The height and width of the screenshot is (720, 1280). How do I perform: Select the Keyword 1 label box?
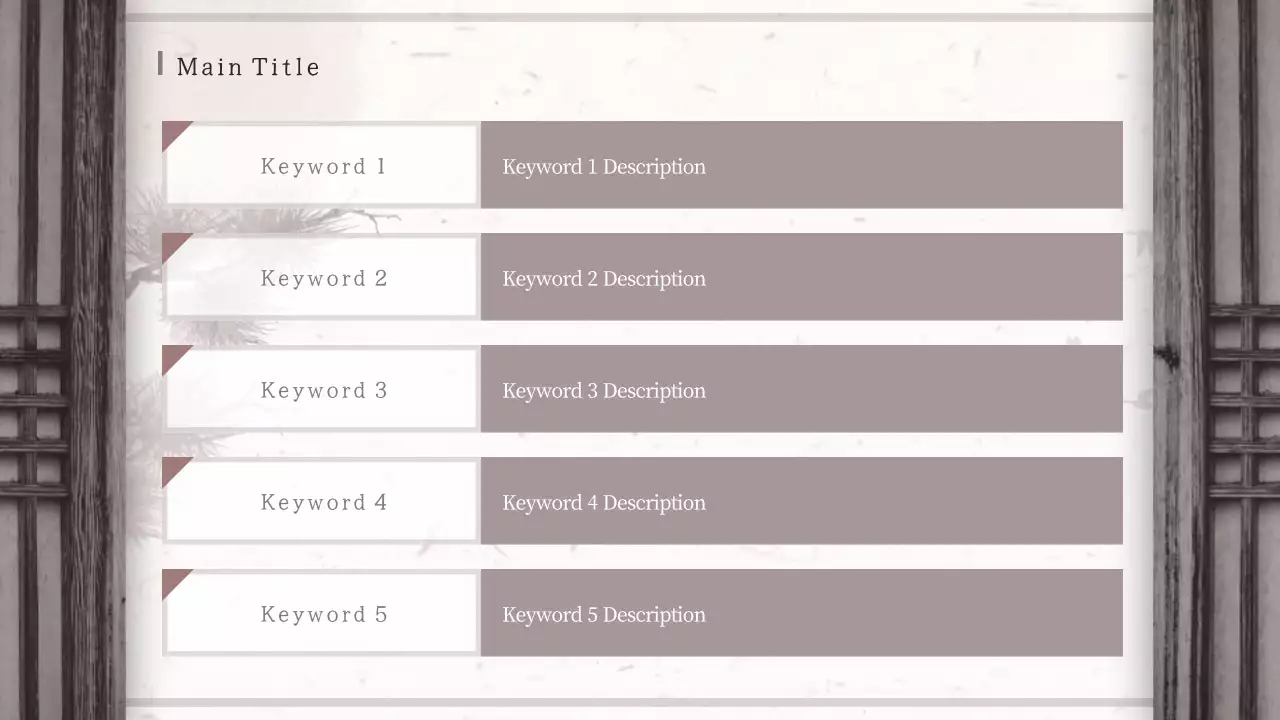click(322, 166)
